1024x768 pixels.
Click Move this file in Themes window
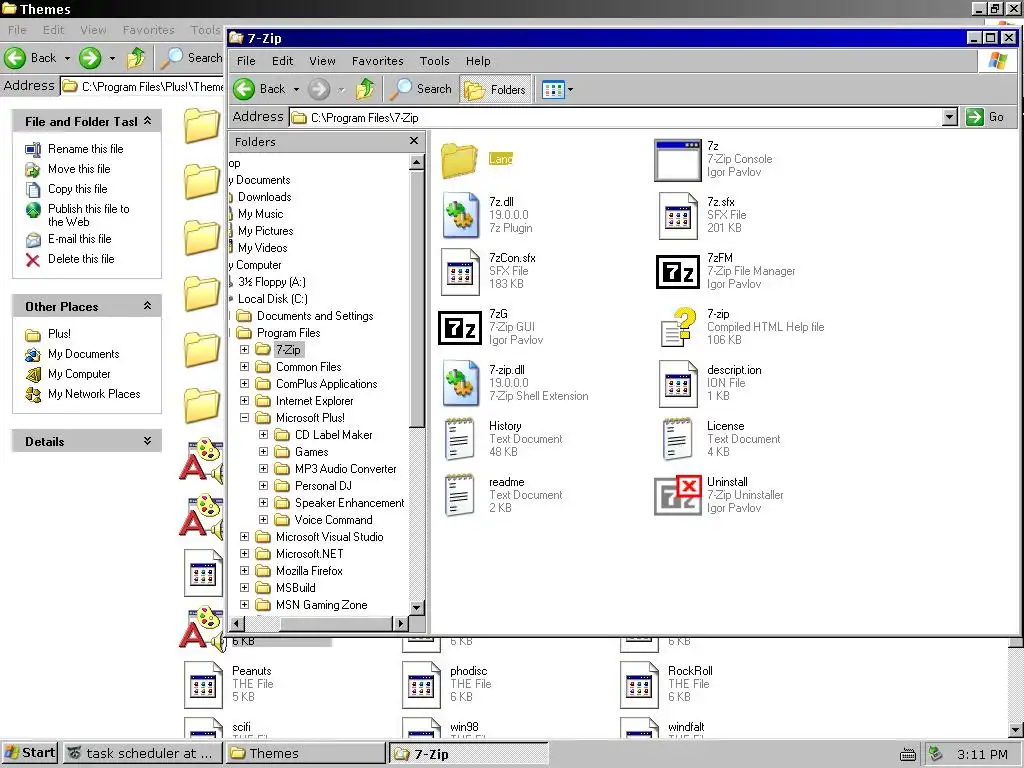click(79, 169)
